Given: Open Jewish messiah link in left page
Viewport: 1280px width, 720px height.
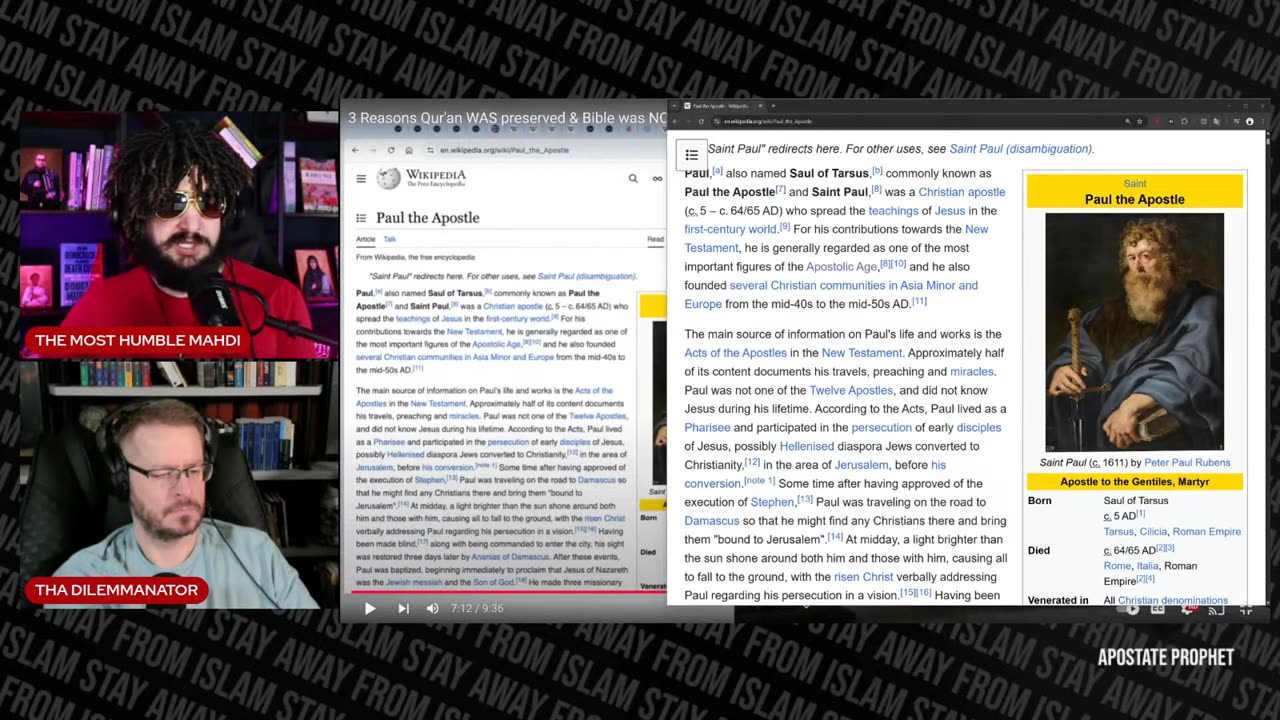Looking at the screenshot, I should (413, 582).
